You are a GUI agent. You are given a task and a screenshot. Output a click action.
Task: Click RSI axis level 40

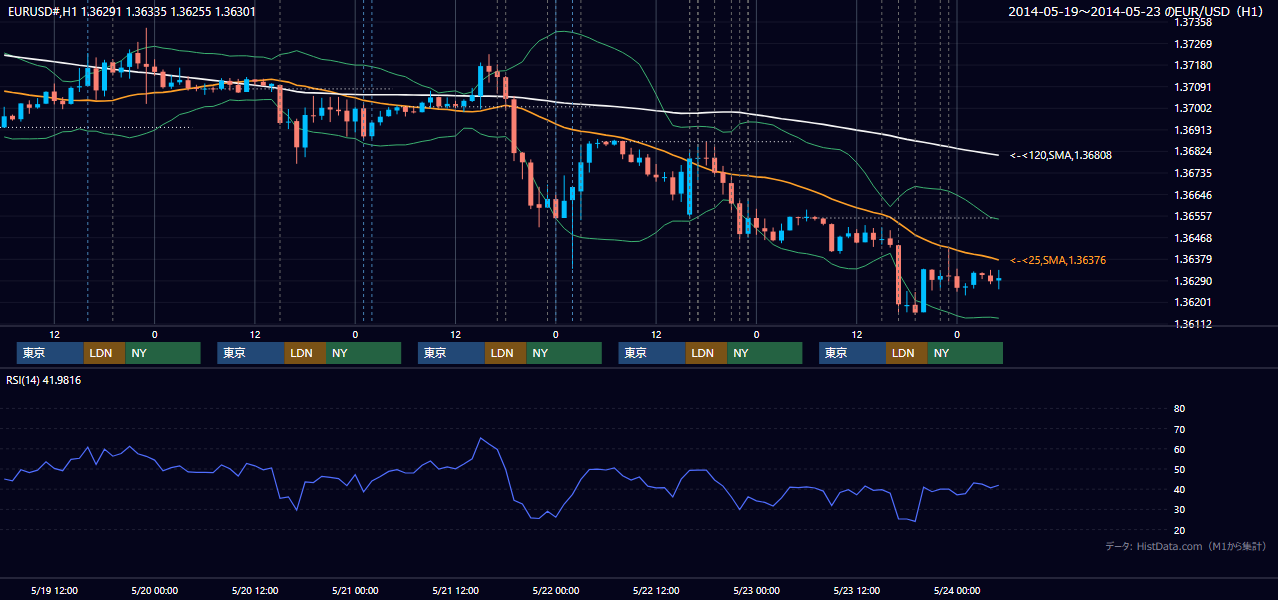click(x=1180, y=490)
